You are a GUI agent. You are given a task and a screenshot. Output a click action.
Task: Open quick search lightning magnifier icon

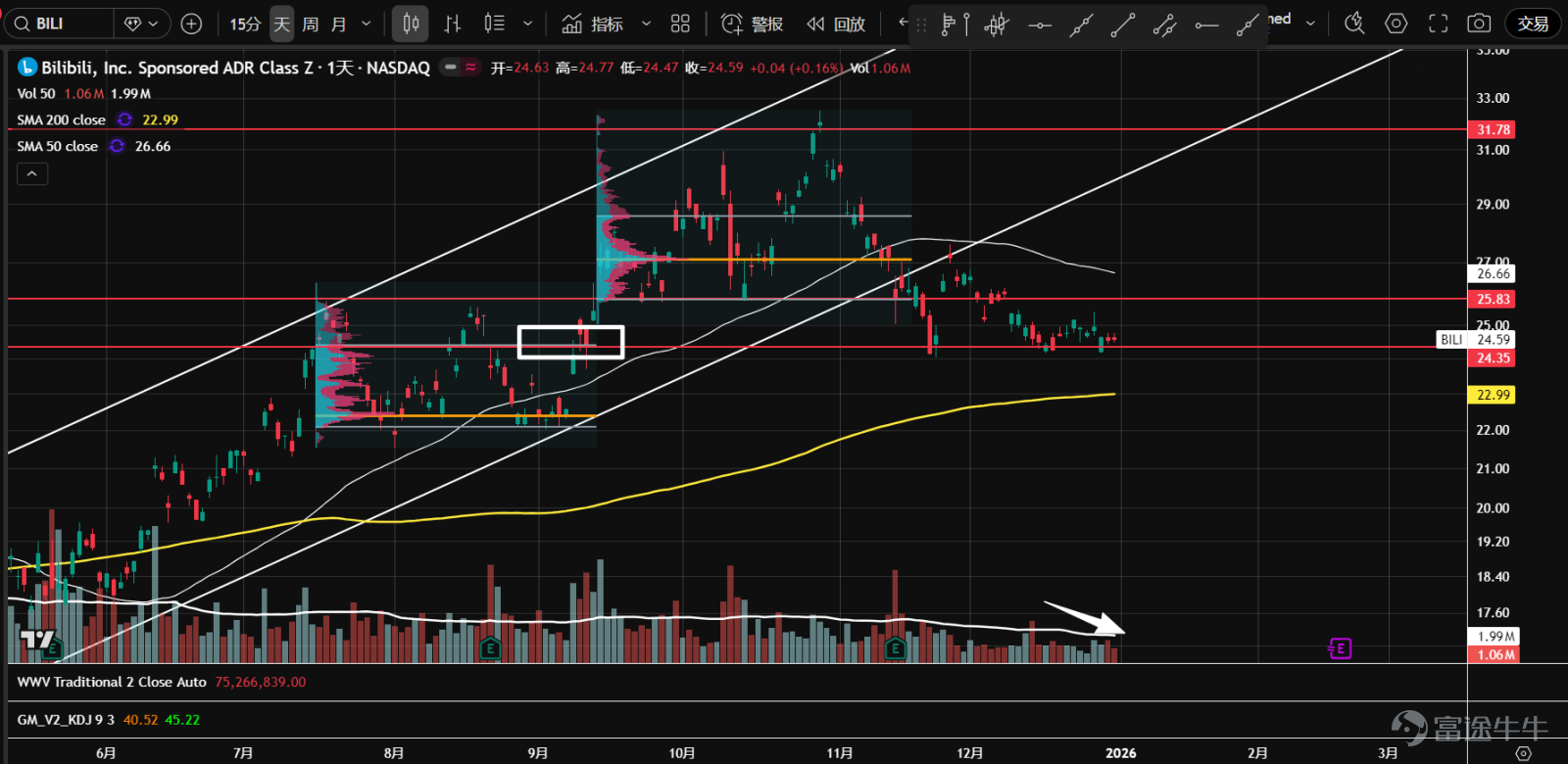click(1354, 24)
